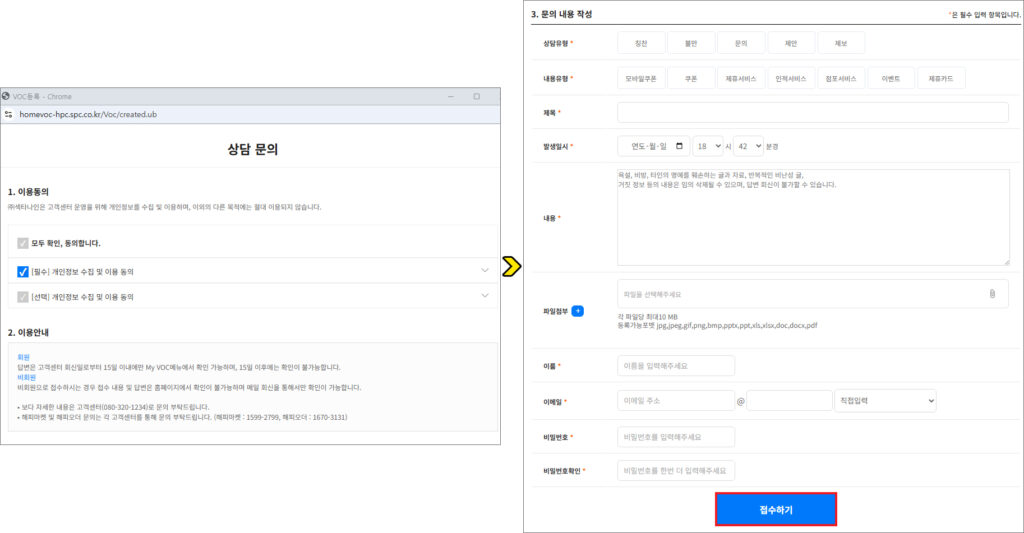Click the paperclip file attach icon
1024x533 pixels.
992,294
